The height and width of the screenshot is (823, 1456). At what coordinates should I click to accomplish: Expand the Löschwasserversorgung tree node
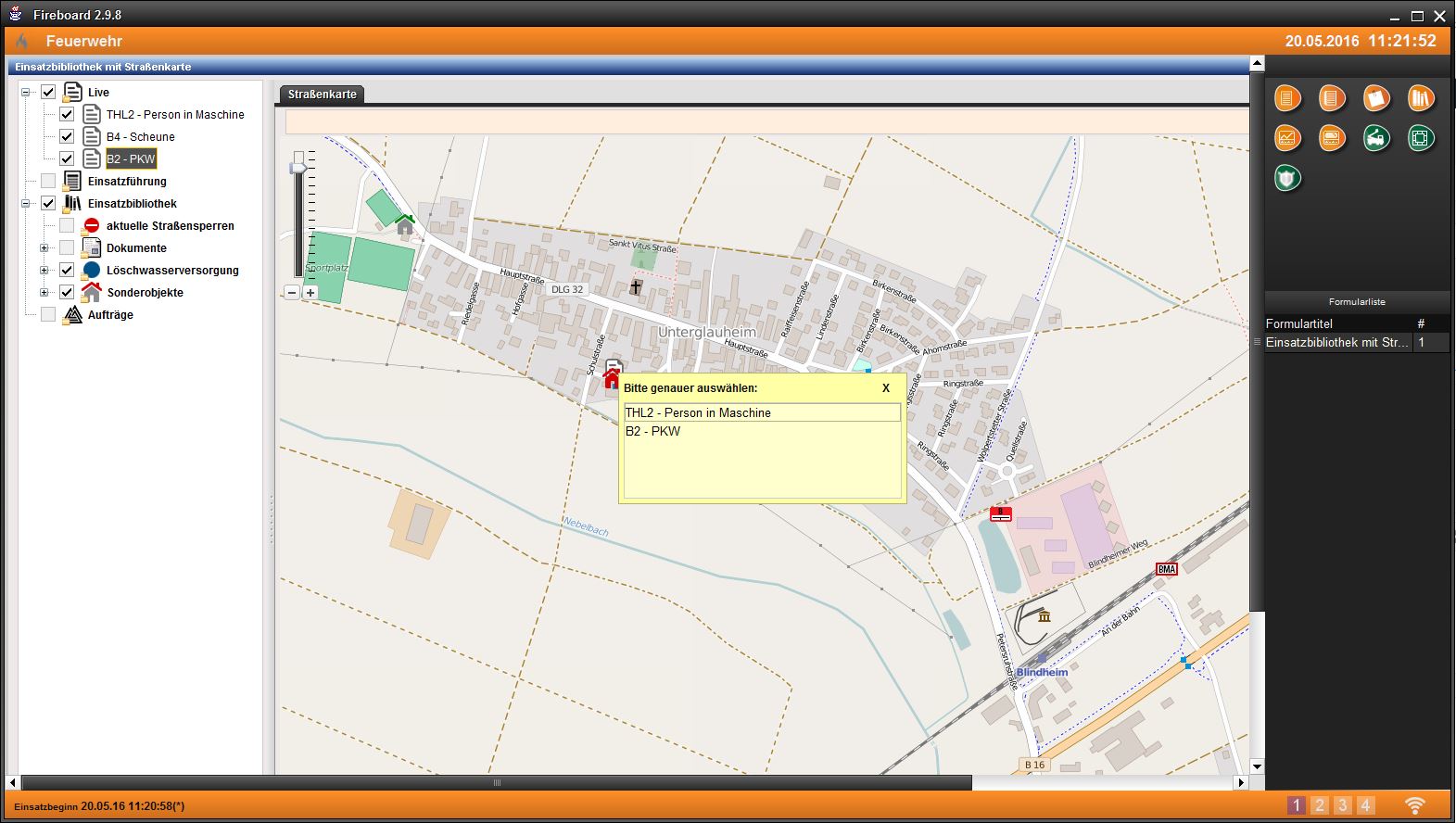click(44, 270)
